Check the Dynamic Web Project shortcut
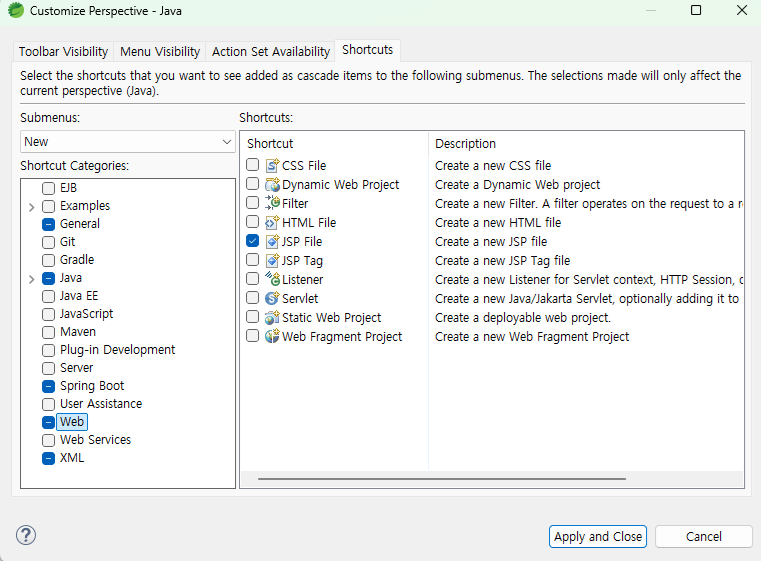 pos(252,183)
